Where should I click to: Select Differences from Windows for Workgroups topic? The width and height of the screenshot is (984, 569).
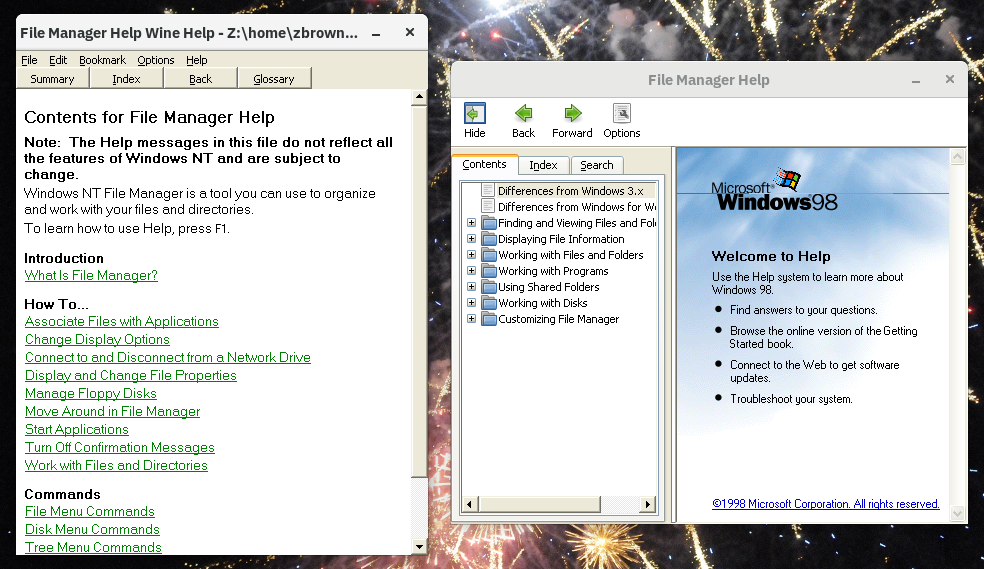pyautogui.click(x=577, y=206)
